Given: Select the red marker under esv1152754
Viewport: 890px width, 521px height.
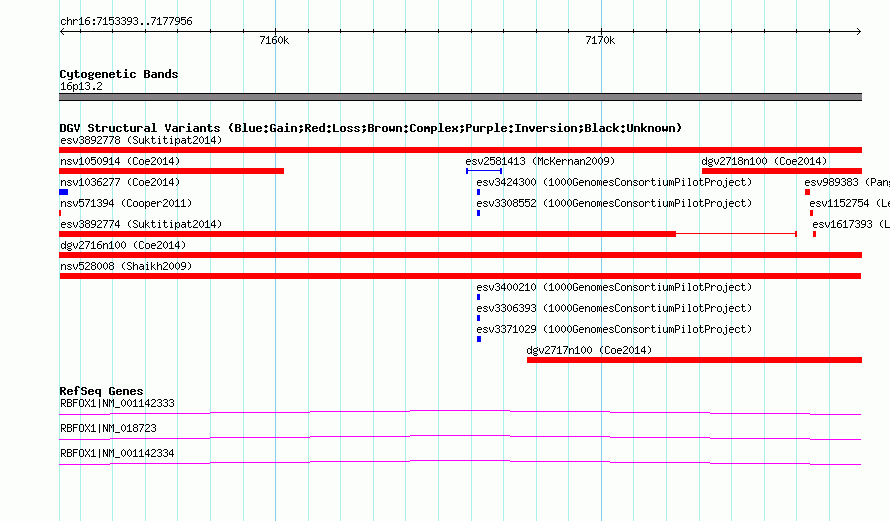Looking at the screenshot, I should point(811,213).
